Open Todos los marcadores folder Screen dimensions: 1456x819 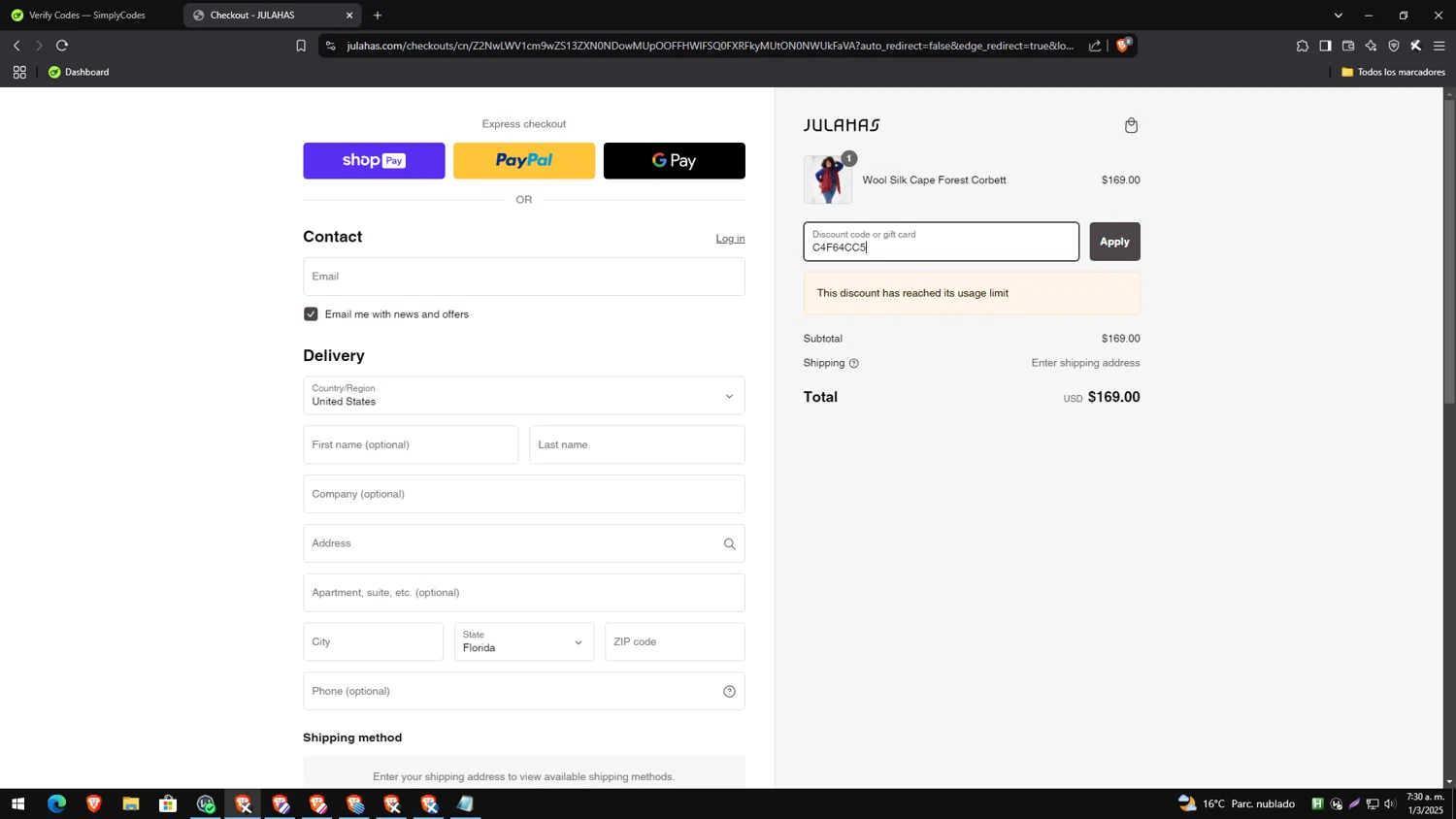1393,72
